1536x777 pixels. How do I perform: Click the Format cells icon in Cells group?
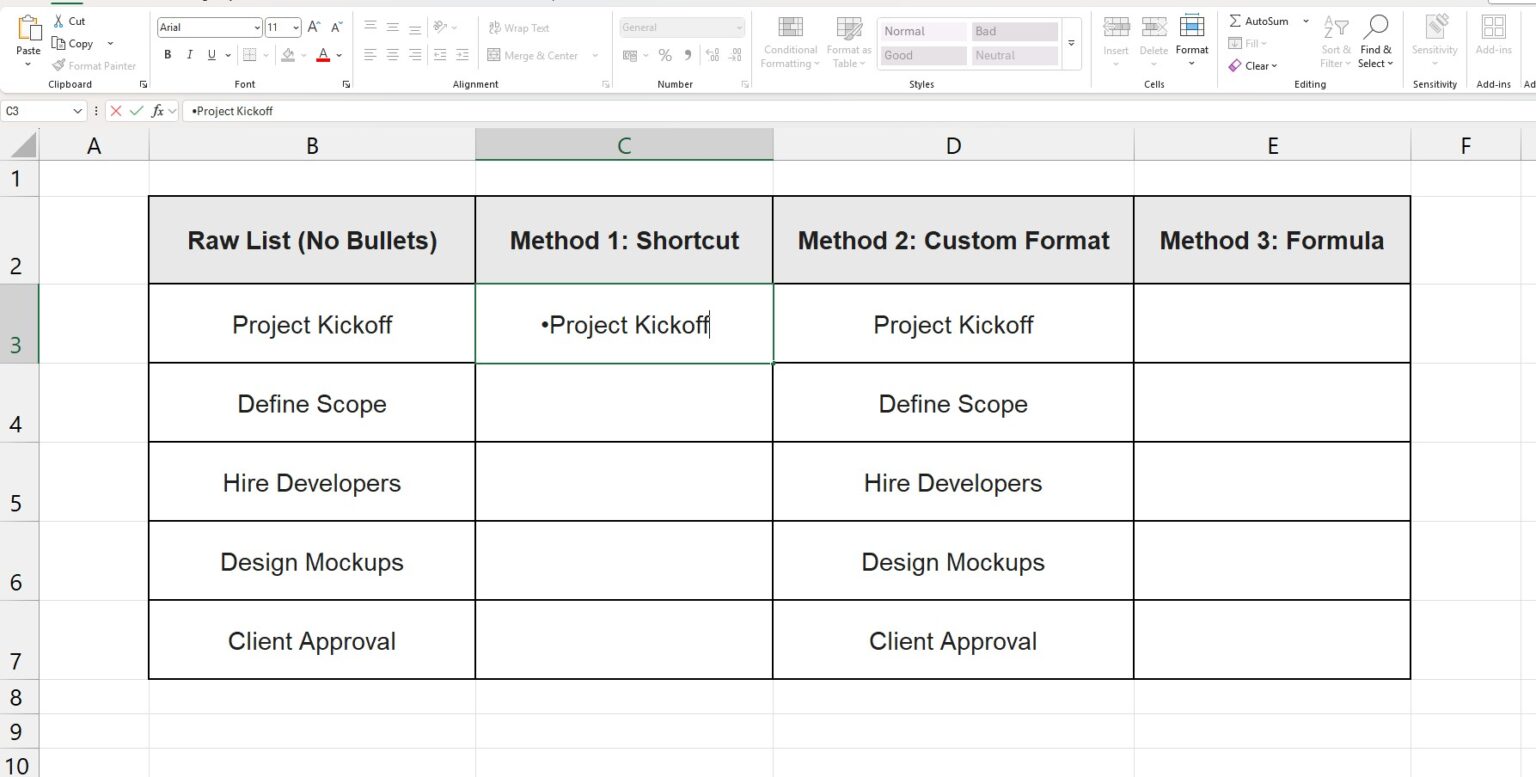pyautogui.click(x=1191, y=26)
